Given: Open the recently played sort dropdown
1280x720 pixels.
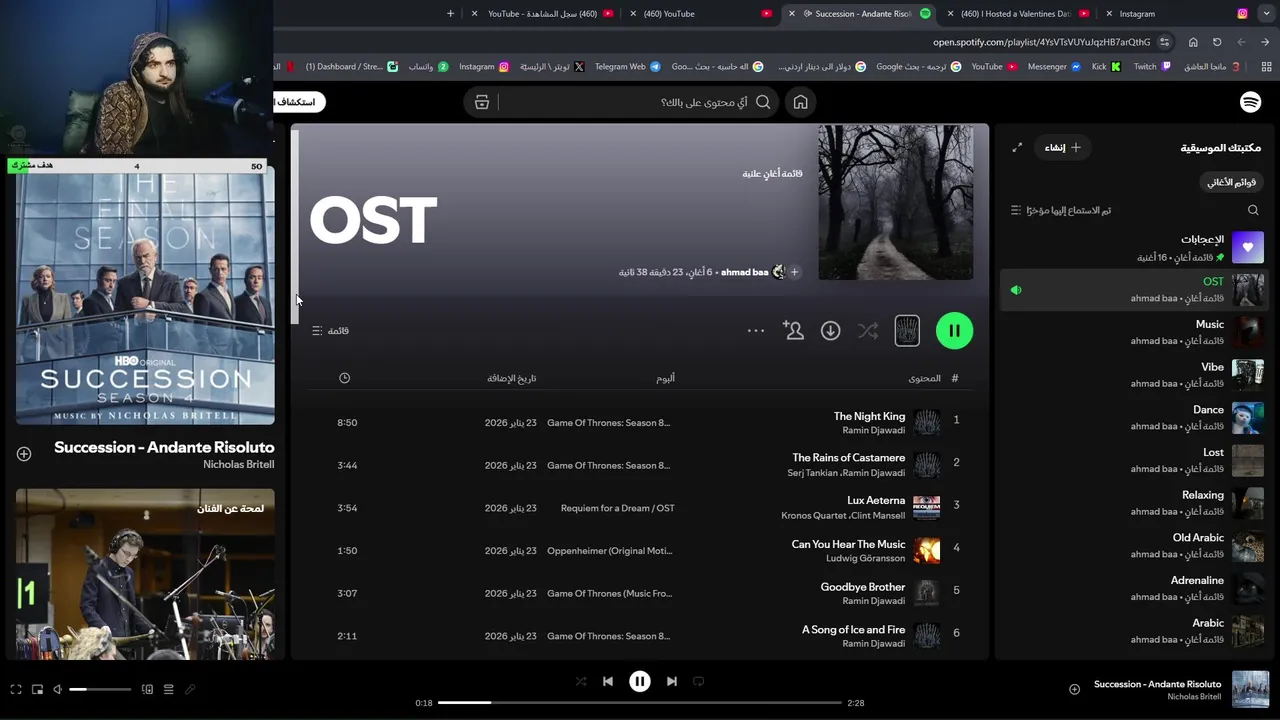Looking at the screenshot, I should tap(1060, 210).
